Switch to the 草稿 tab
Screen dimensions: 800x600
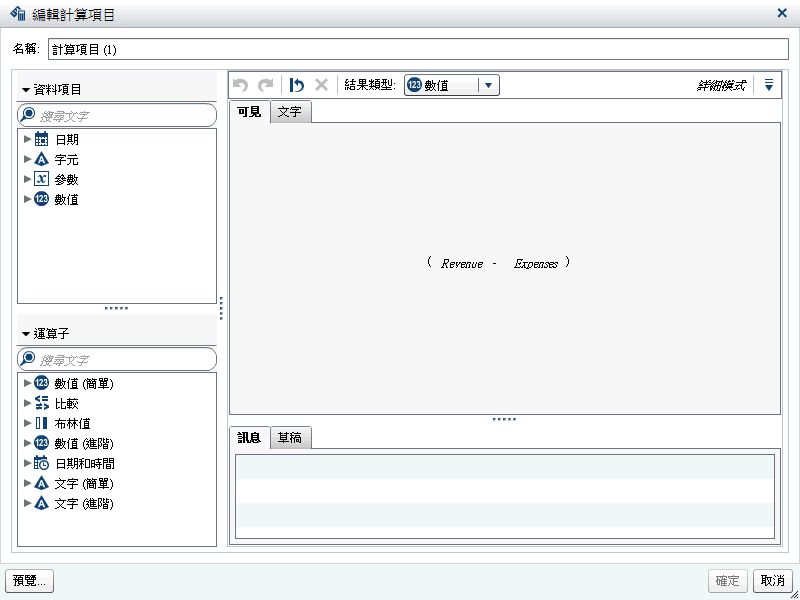291,438
